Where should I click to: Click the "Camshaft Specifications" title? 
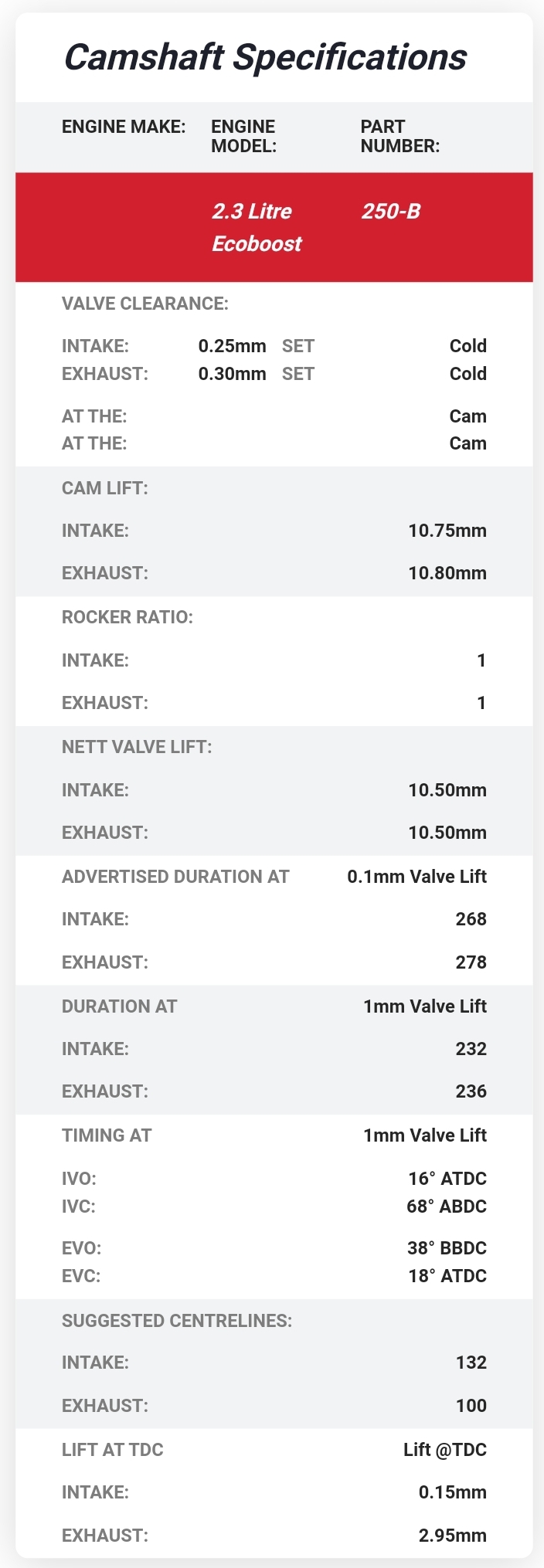coord(265,58)
